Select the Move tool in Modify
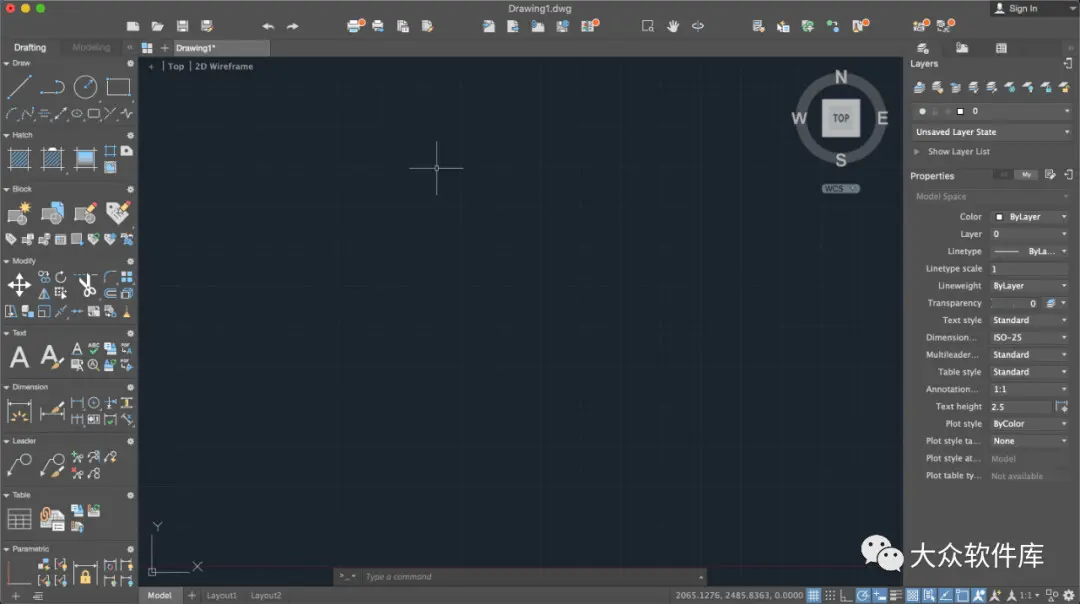The image size is (1080, 604). click(19, 284)
